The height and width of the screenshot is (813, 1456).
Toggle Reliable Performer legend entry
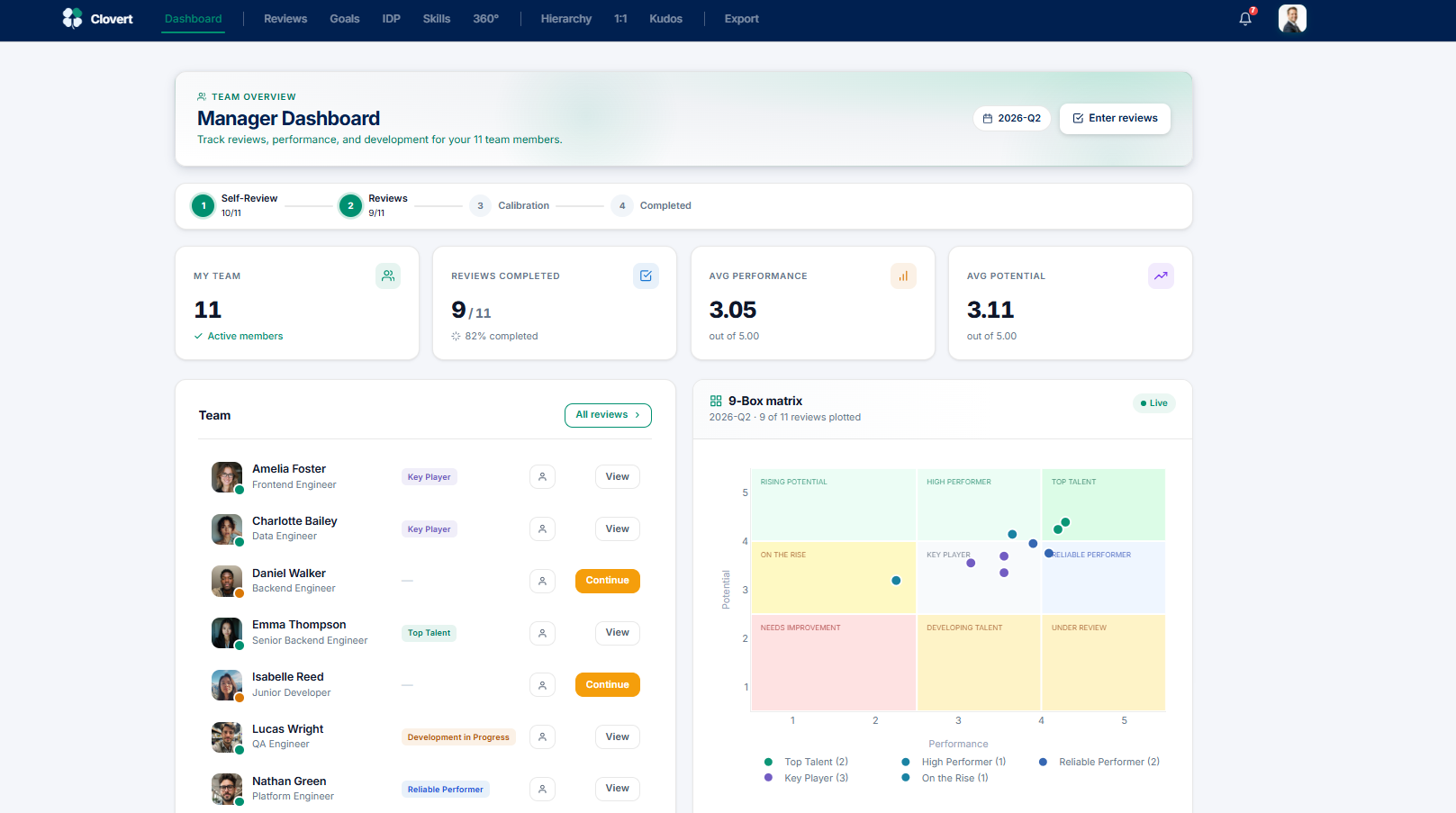coord(1099,762)
